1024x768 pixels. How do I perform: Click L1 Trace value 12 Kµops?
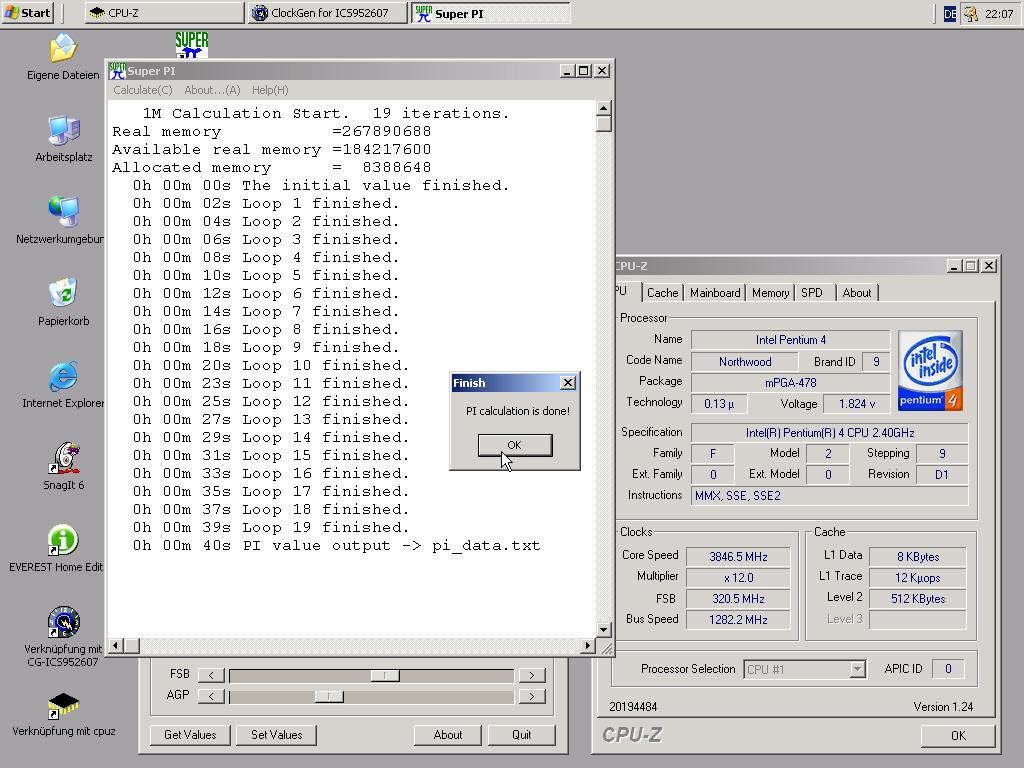pyautogui.click(x=918, y=577)
